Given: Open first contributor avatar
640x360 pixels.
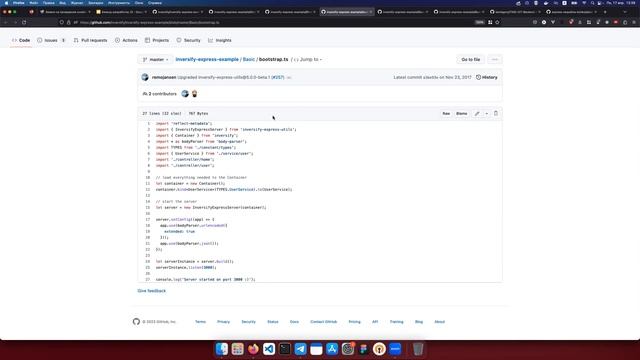Looking at the screenshot, I should point(185,94).
